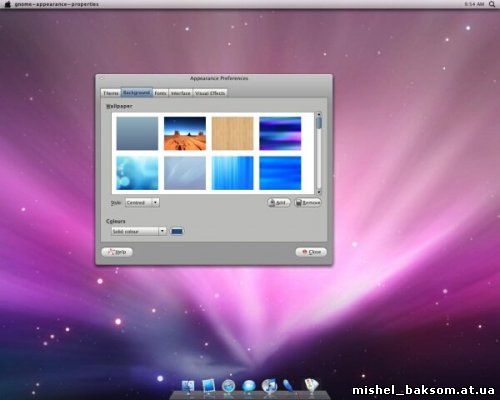
Task: Select the Background tab
Action: 136,92
